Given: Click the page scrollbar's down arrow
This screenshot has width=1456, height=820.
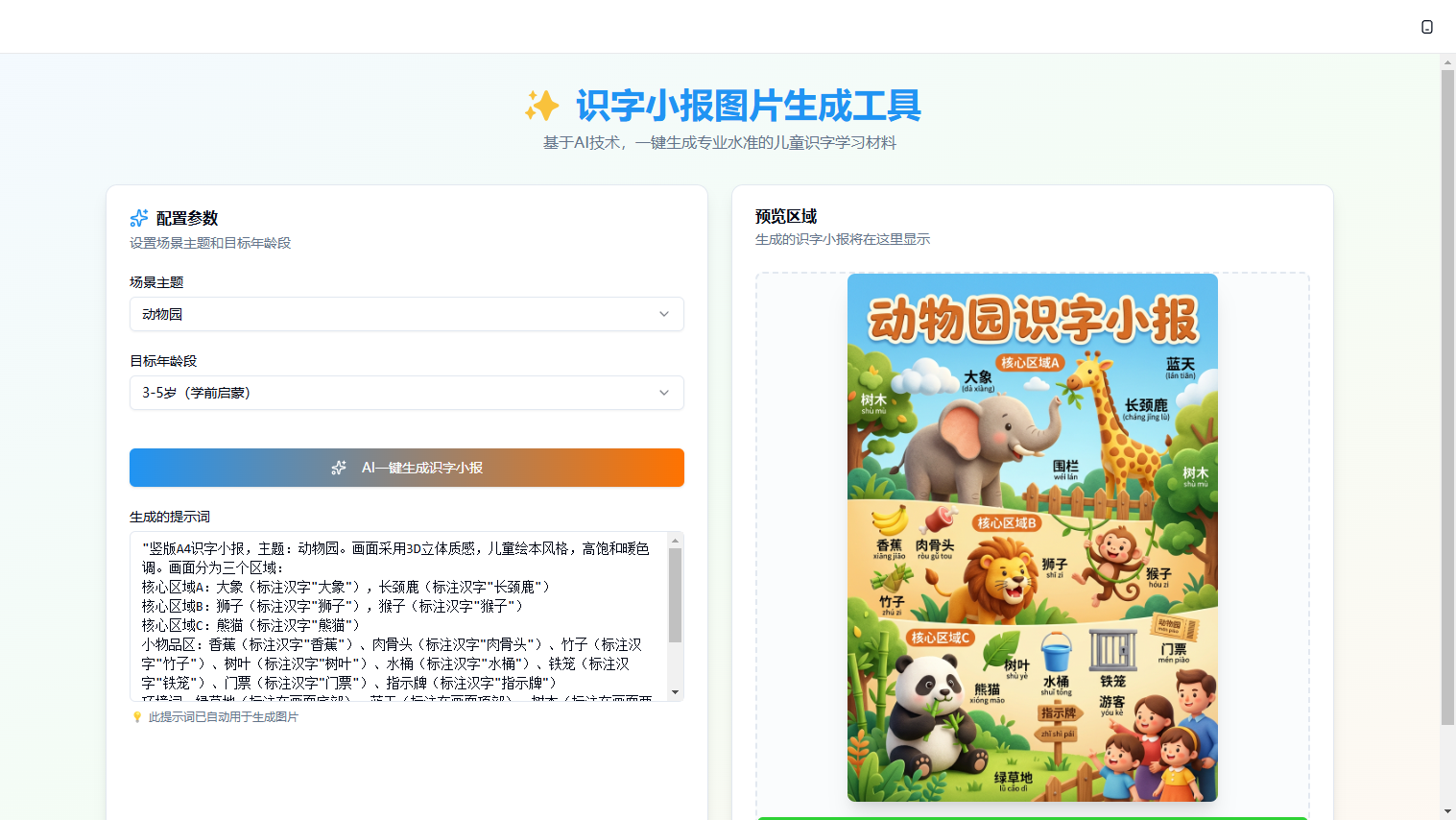Looking at the screenshot, I should 1447,811.
